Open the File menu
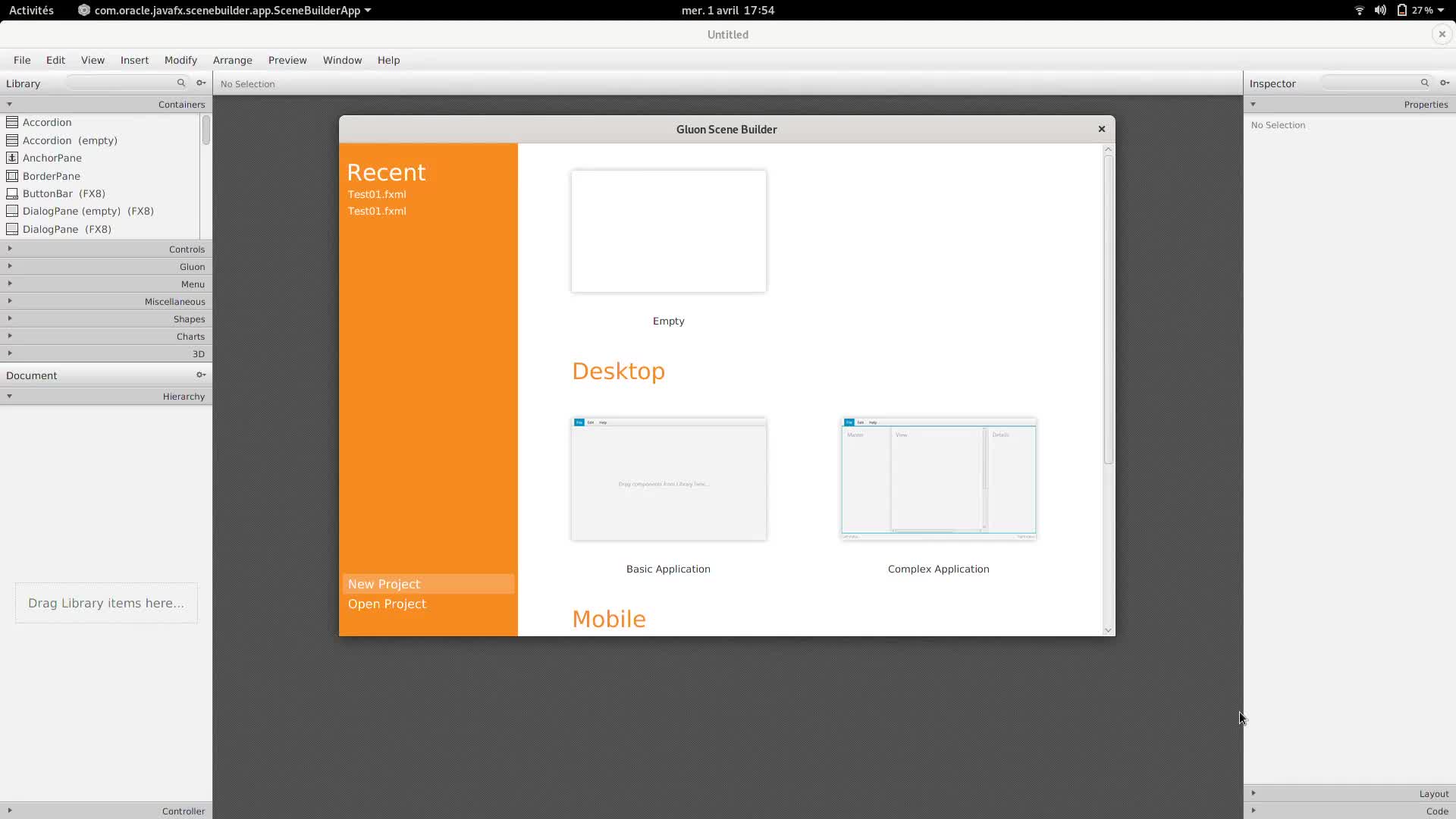This screenshot has height=819, width=1456. (x=22, y=60)
